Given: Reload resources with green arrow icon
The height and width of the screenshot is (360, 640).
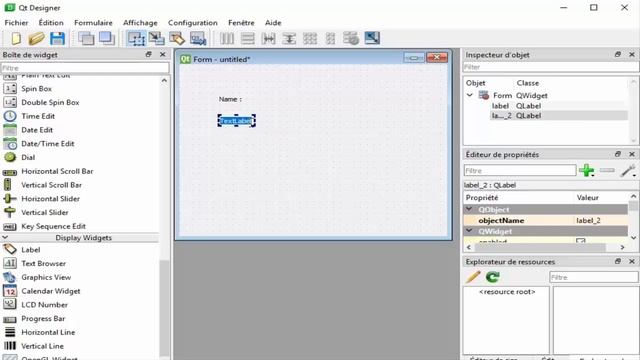Looking at the screenshot, I should click(493, 277).
